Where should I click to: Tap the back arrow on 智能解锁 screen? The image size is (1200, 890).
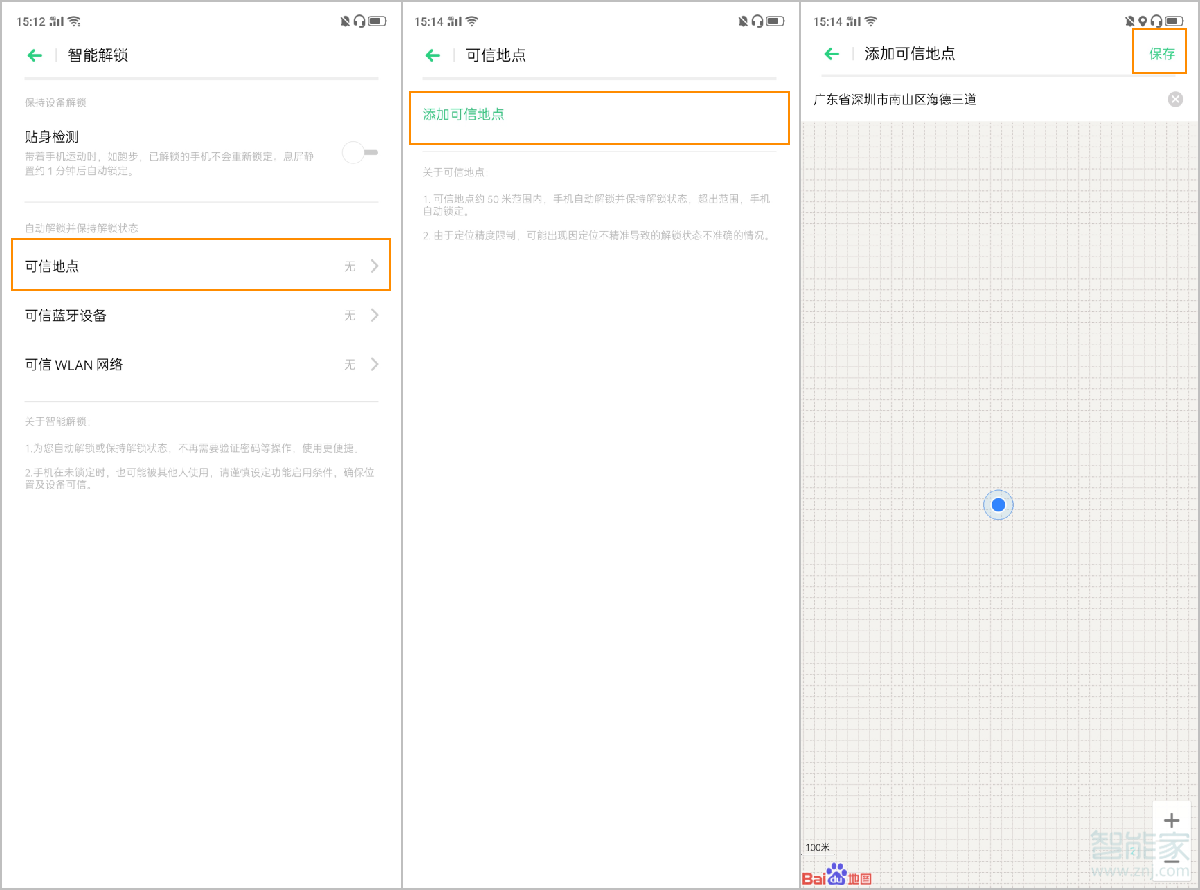pyautogui.click(x=34, y=56)
